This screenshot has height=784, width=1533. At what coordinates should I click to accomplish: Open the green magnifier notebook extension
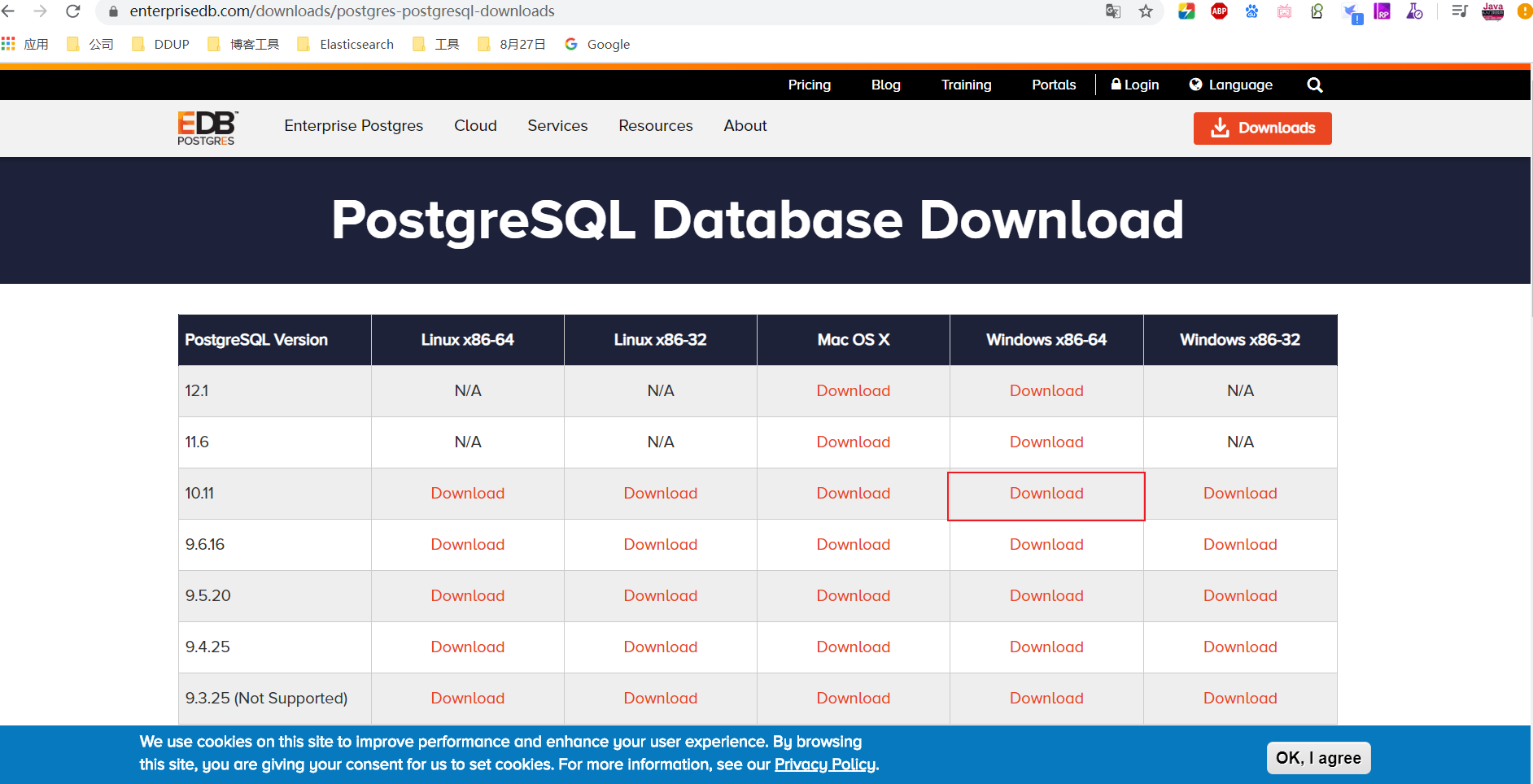(x=1317, y=11)
